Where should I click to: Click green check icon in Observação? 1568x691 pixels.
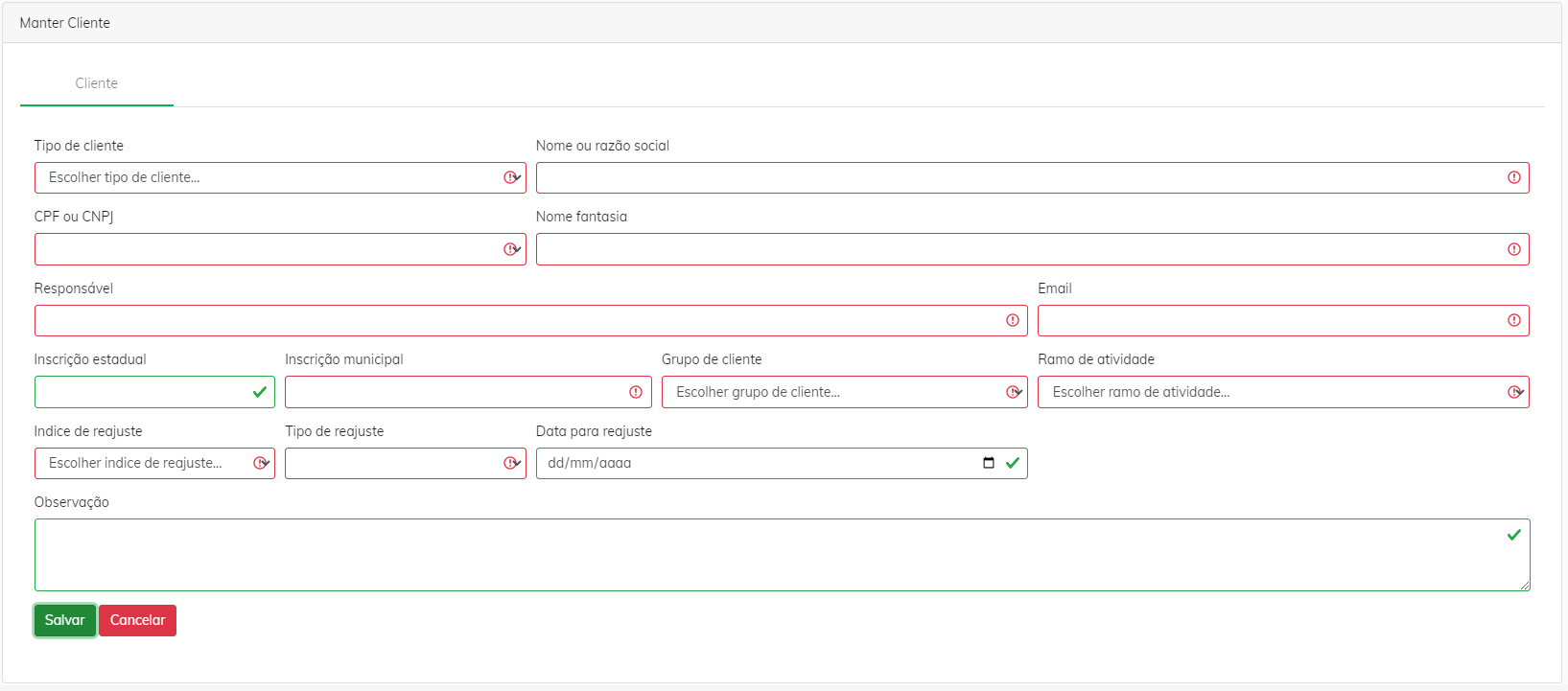[x=1514, y=535]
